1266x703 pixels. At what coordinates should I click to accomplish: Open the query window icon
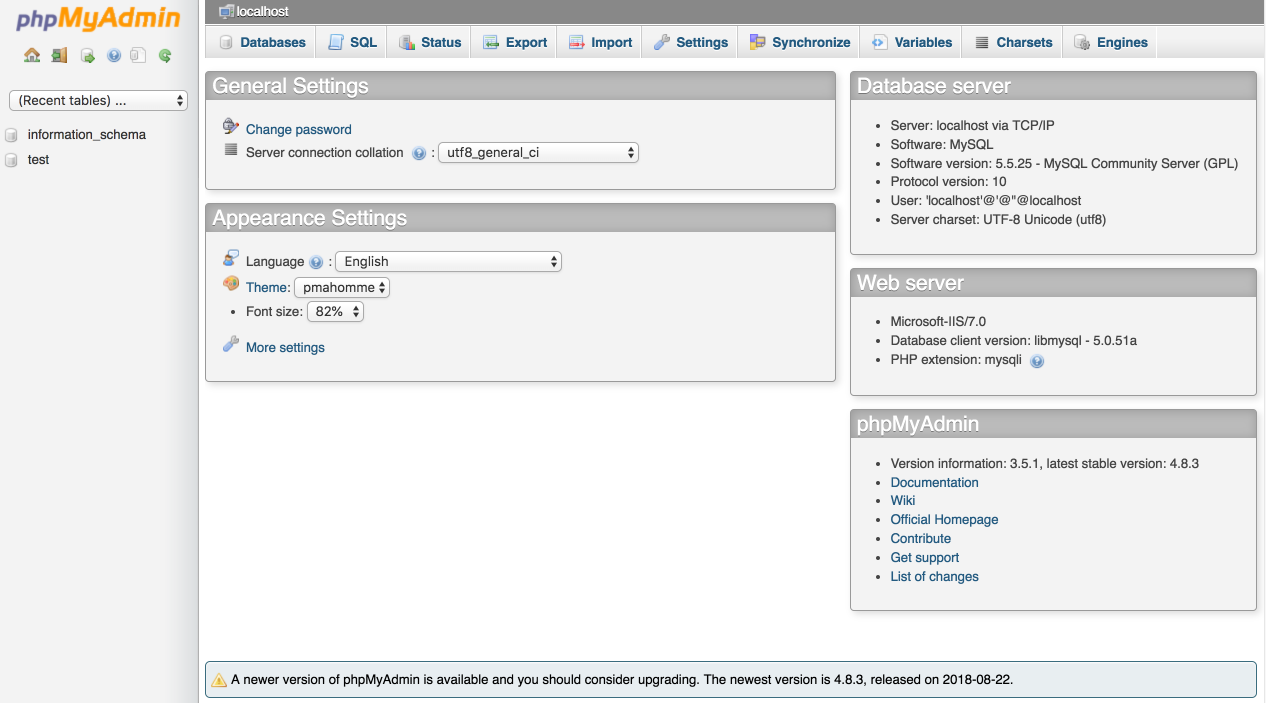pos(87,56)
